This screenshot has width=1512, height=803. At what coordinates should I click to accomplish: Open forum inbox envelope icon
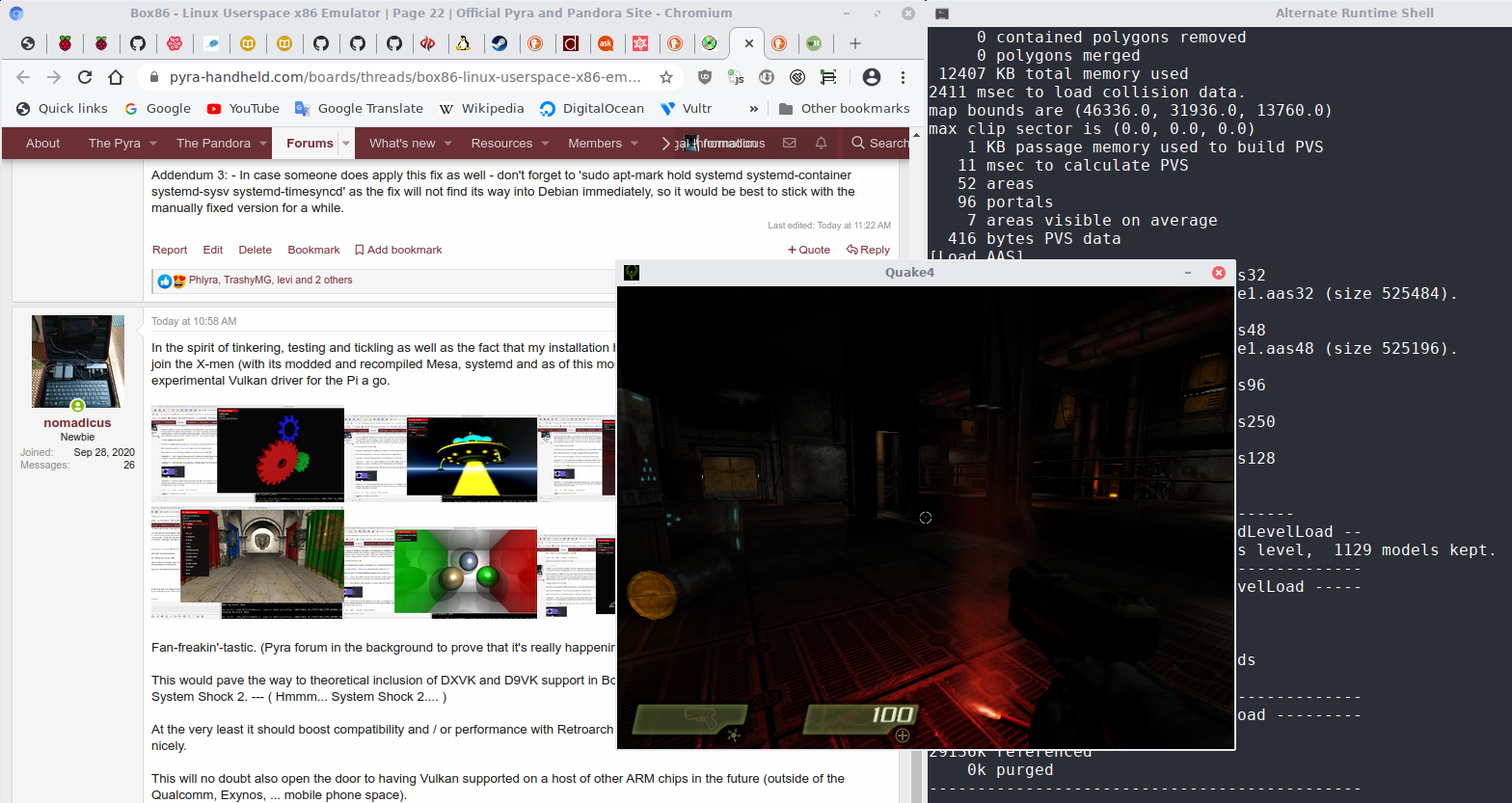tap(789, 143)
